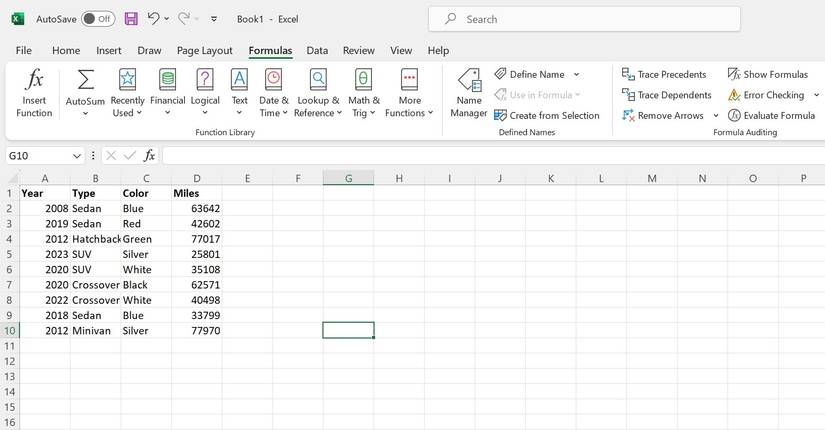
Task: Click the Error Checking warning icon
Action: tap(734, 95)
